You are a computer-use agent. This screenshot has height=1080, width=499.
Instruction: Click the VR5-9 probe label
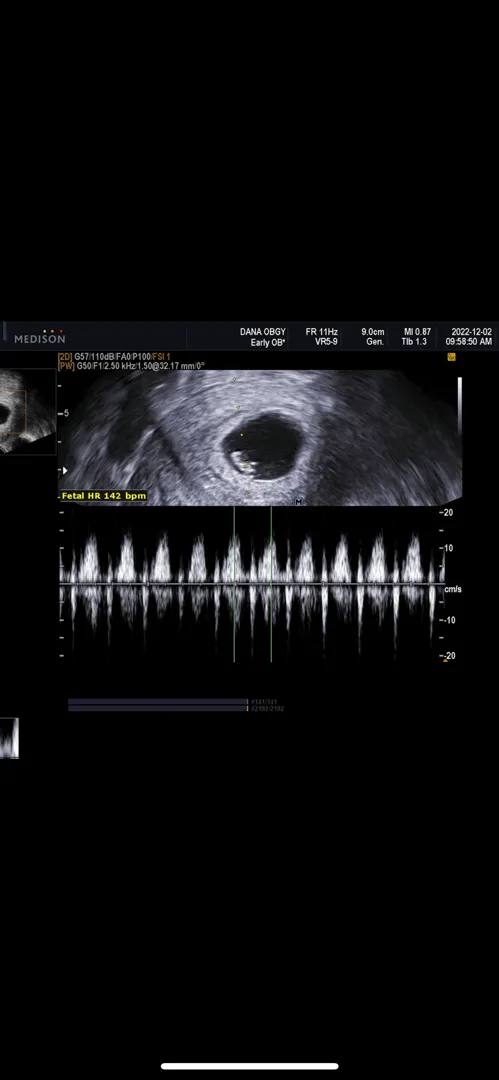pyautogui.click(x=326, y=342)
